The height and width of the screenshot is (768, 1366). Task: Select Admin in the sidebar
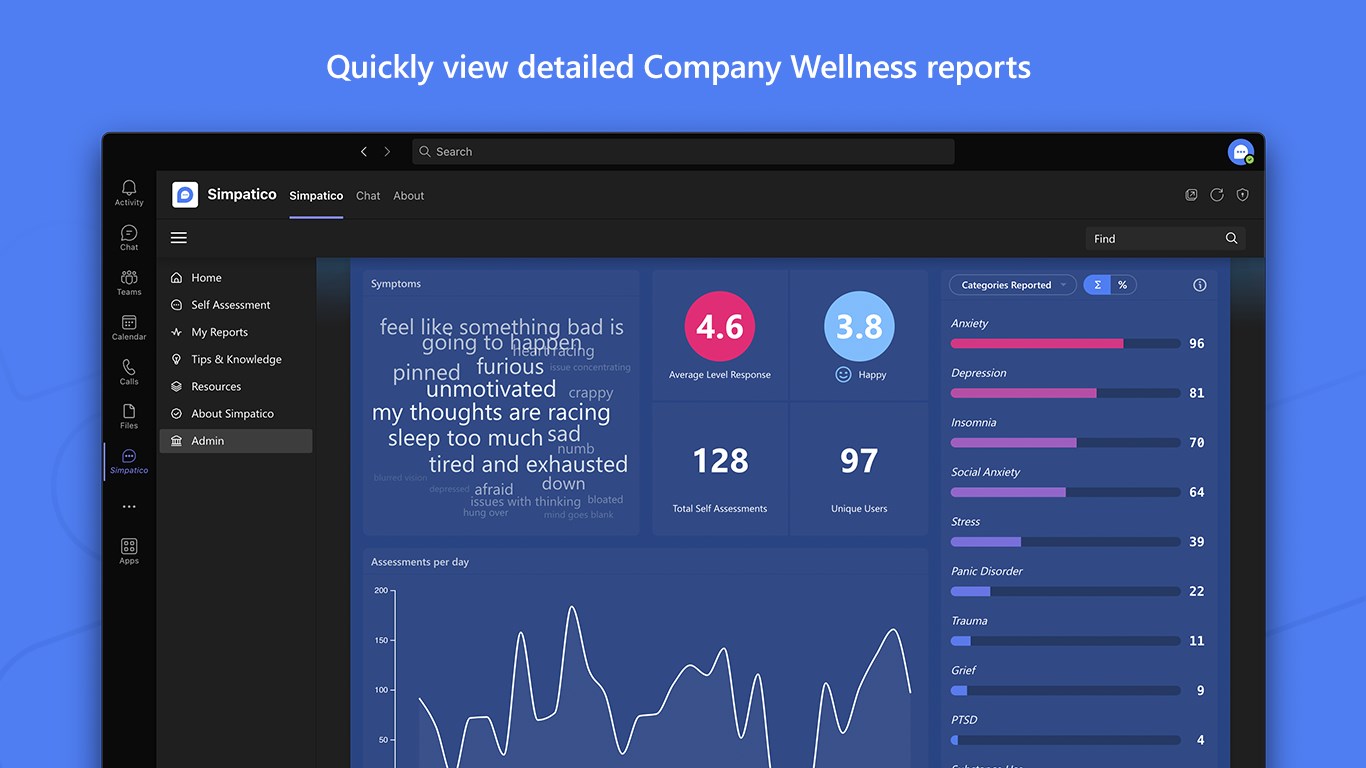click(x=236, y=441)
